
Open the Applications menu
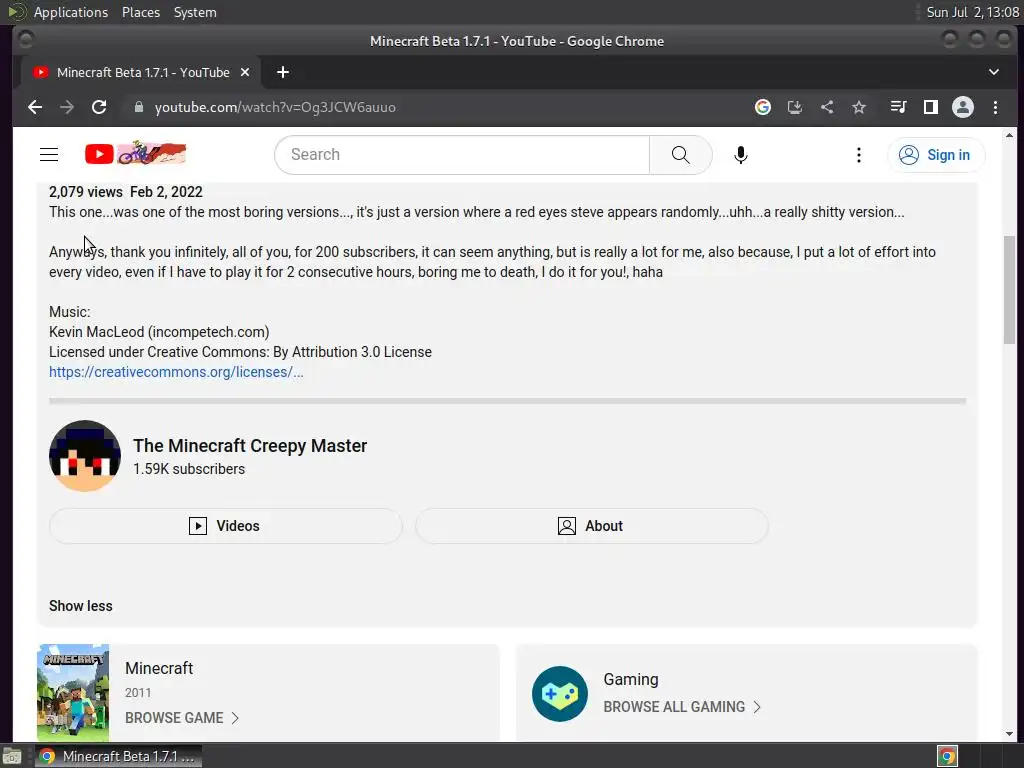(x=71, y=12)
